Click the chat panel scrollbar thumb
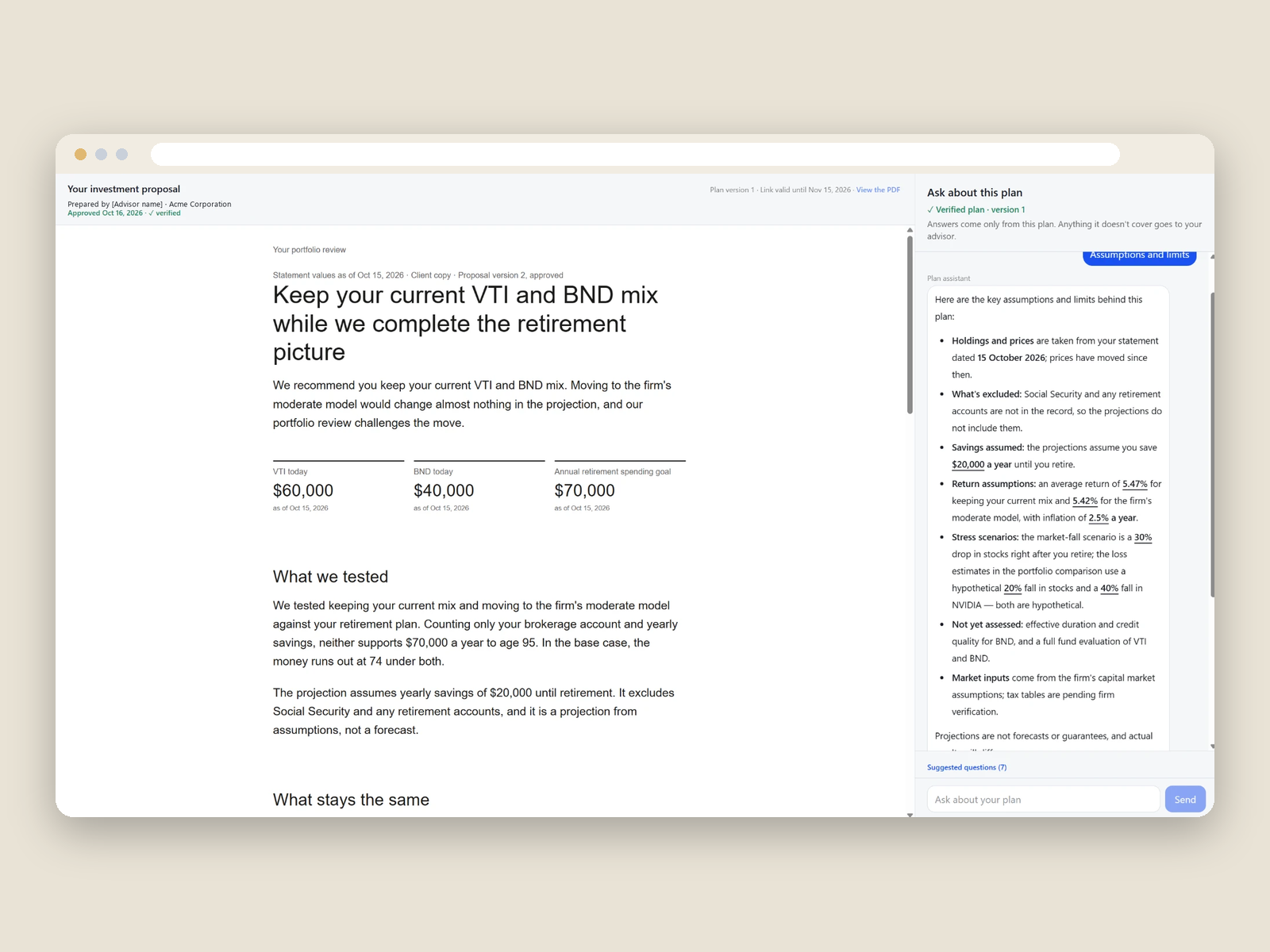1270x952 pixels. (1212, 444)
